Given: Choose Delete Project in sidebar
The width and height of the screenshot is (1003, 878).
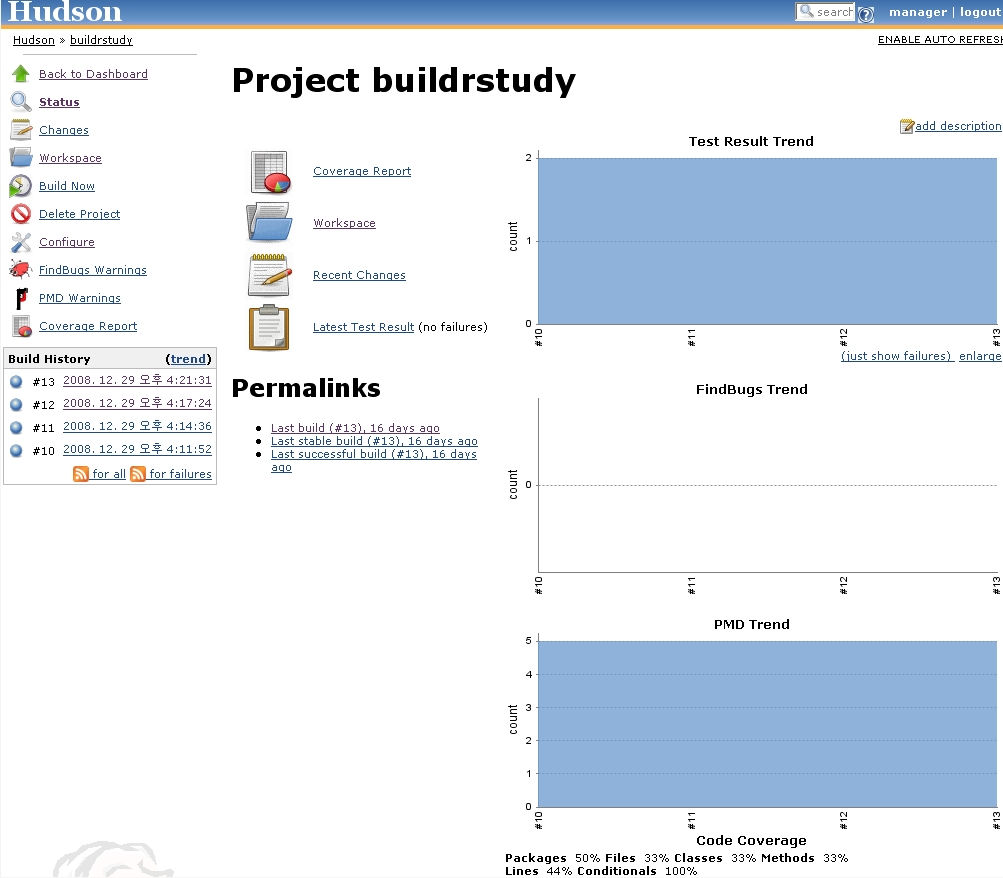Looking at the screenshot, I should click(x=79, y=214).
